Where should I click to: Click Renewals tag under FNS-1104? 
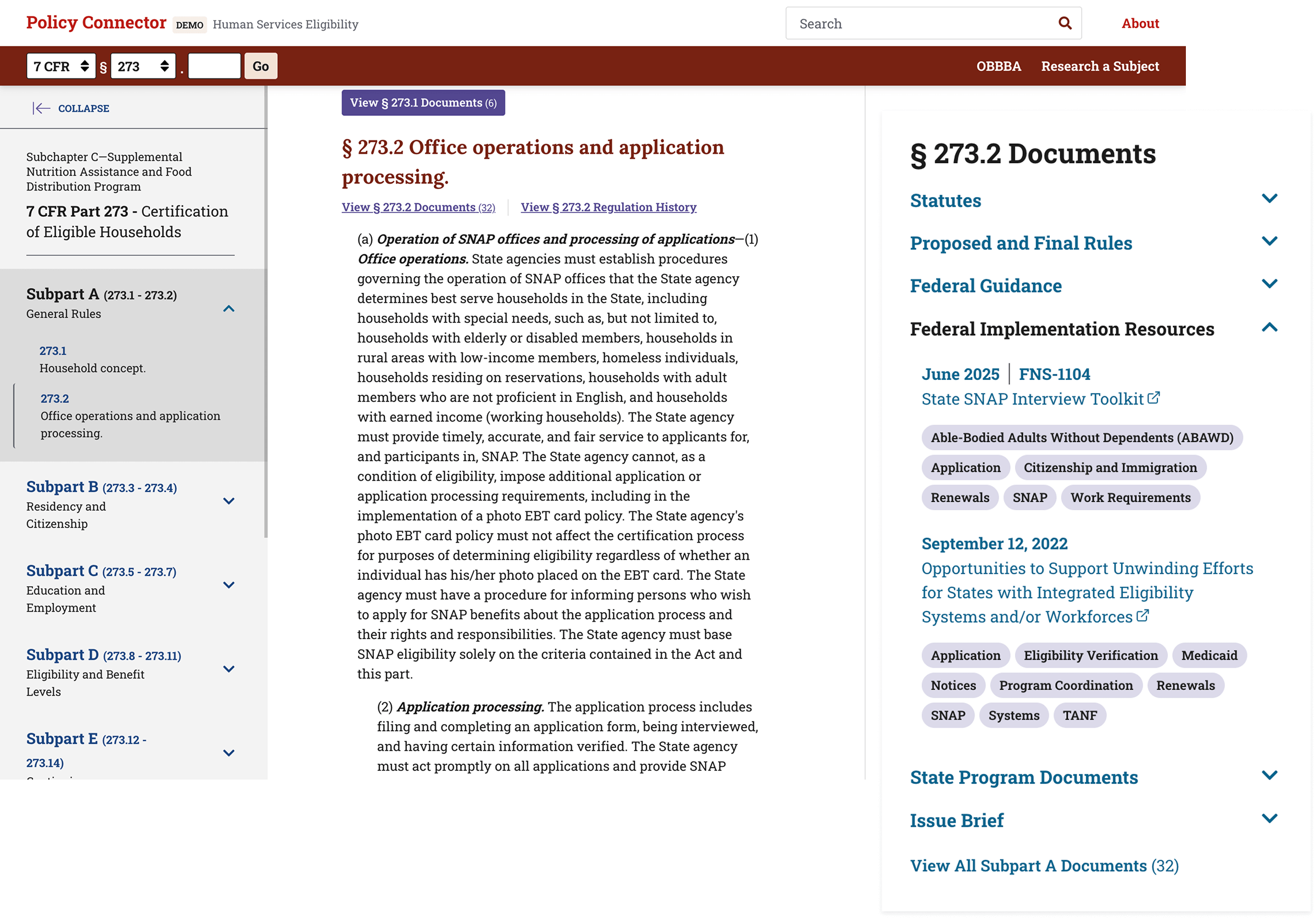(x=960, y=497)
